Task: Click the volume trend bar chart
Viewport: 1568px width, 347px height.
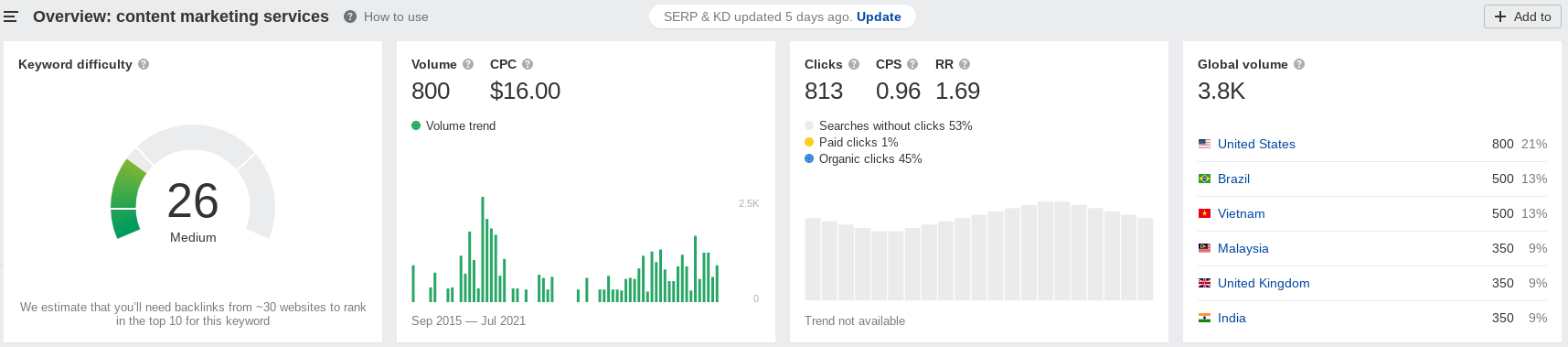Action: pyautogui.click(x=565, y=249)
